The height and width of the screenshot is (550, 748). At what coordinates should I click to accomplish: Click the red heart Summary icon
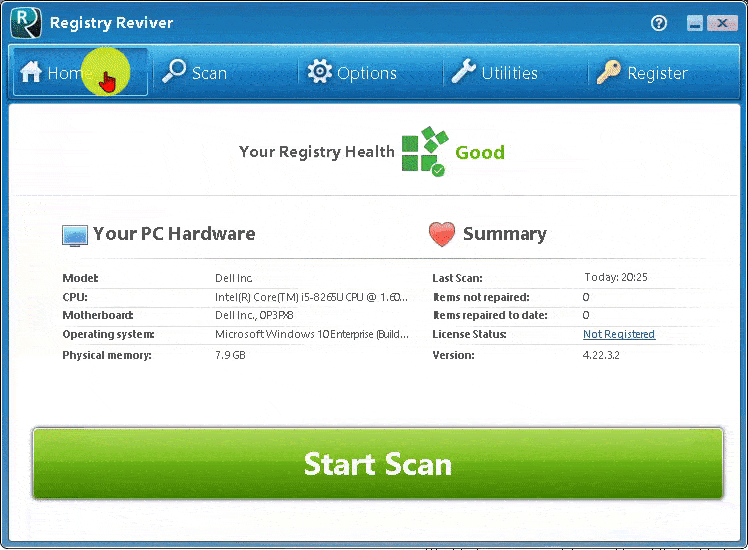[442, 234]
